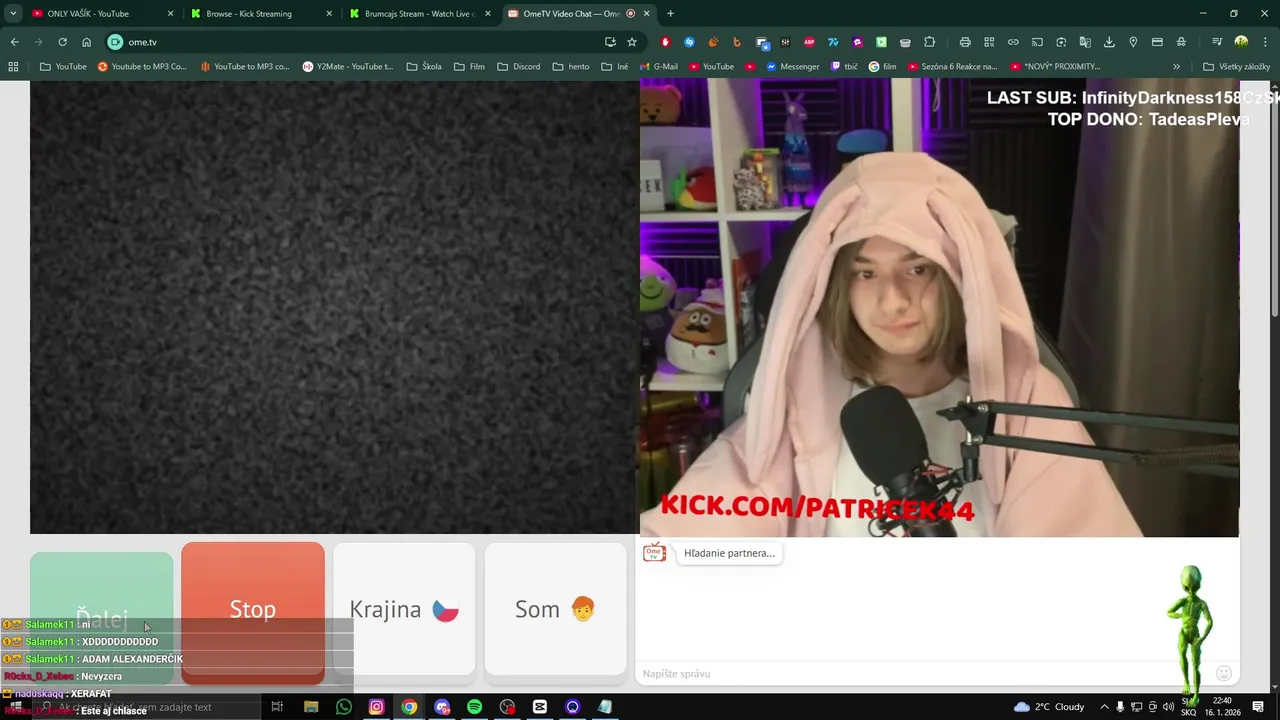Screen dimensions: 1280x720
Task: Open the AdBlock Plus extension
Action: [809, 42]
